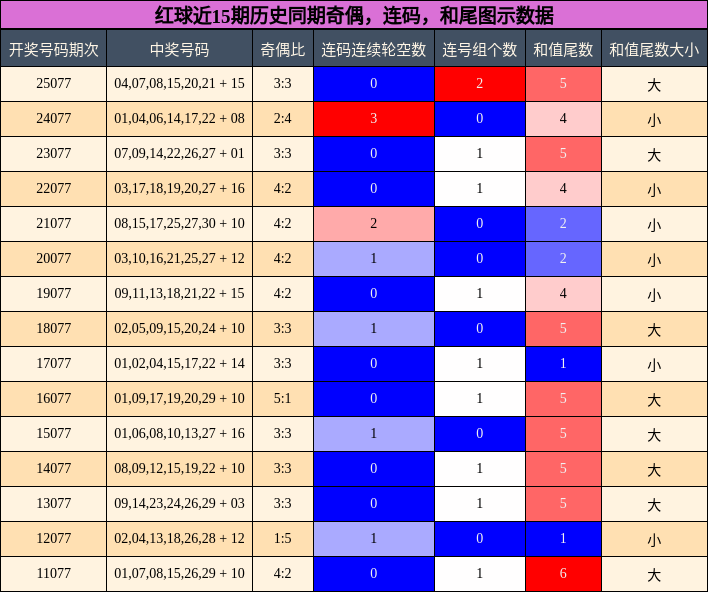Screen dimensions: 708x592
Task: Click the light-blue 1 连码轮空 cell in row 15077
Action: point(374,434)
